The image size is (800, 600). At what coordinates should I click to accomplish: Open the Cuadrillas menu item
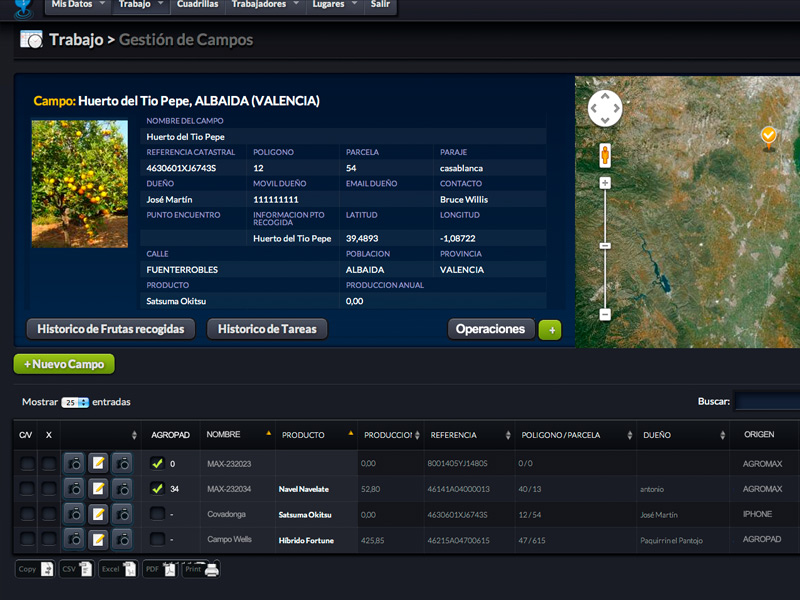(x=196, y=5)
